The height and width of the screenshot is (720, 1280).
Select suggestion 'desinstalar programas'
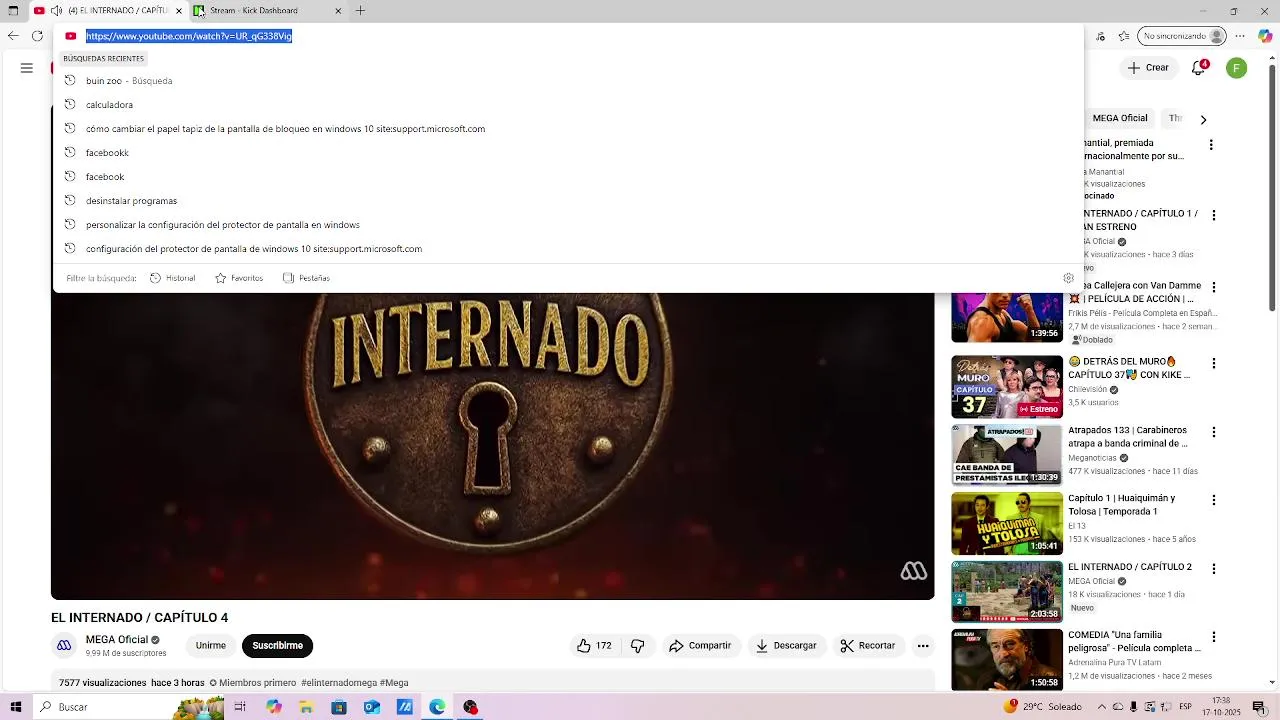(x=568, y=201)
